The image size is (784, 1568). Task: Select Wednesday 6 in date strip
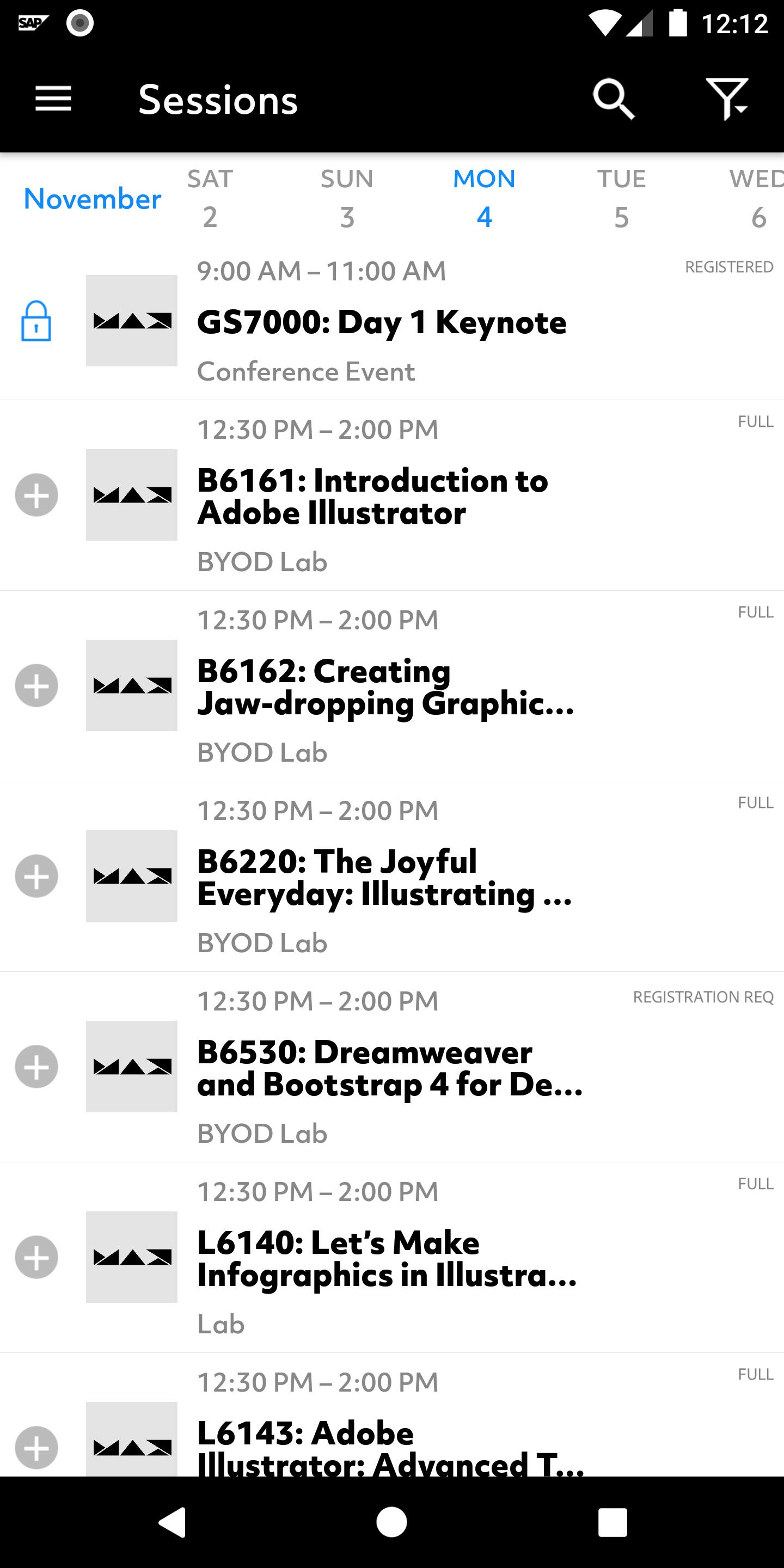[757, 198]
